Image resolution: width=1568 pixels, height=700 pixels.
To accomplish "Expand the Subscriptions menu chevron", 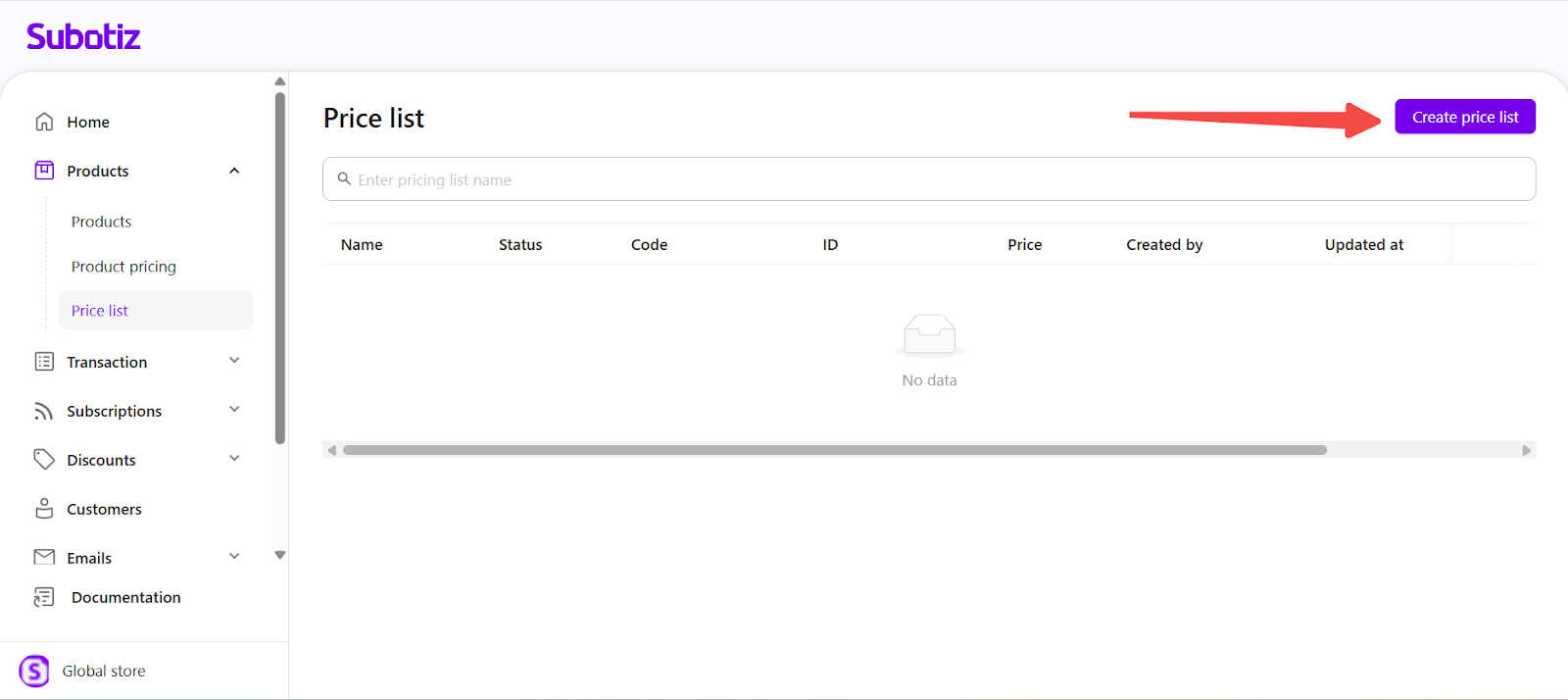I will pos(234,410).
